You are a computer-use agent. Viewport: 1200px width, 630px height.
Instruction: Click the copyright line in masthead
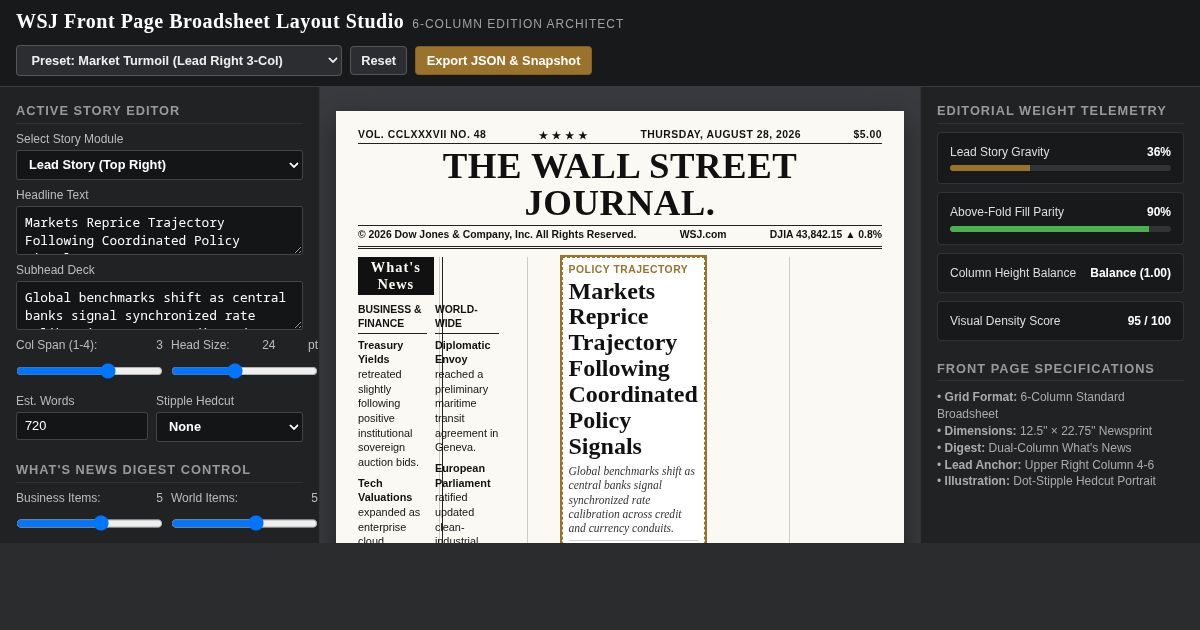[x=497, y=234]
